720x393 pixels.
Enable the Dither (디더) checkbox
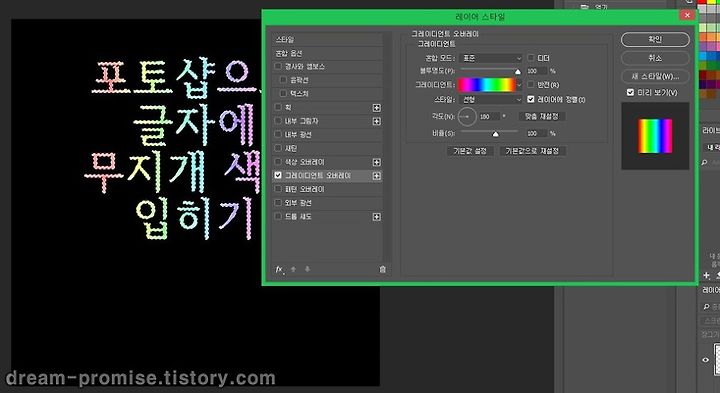pyautogui.click(x=531, y=58)
